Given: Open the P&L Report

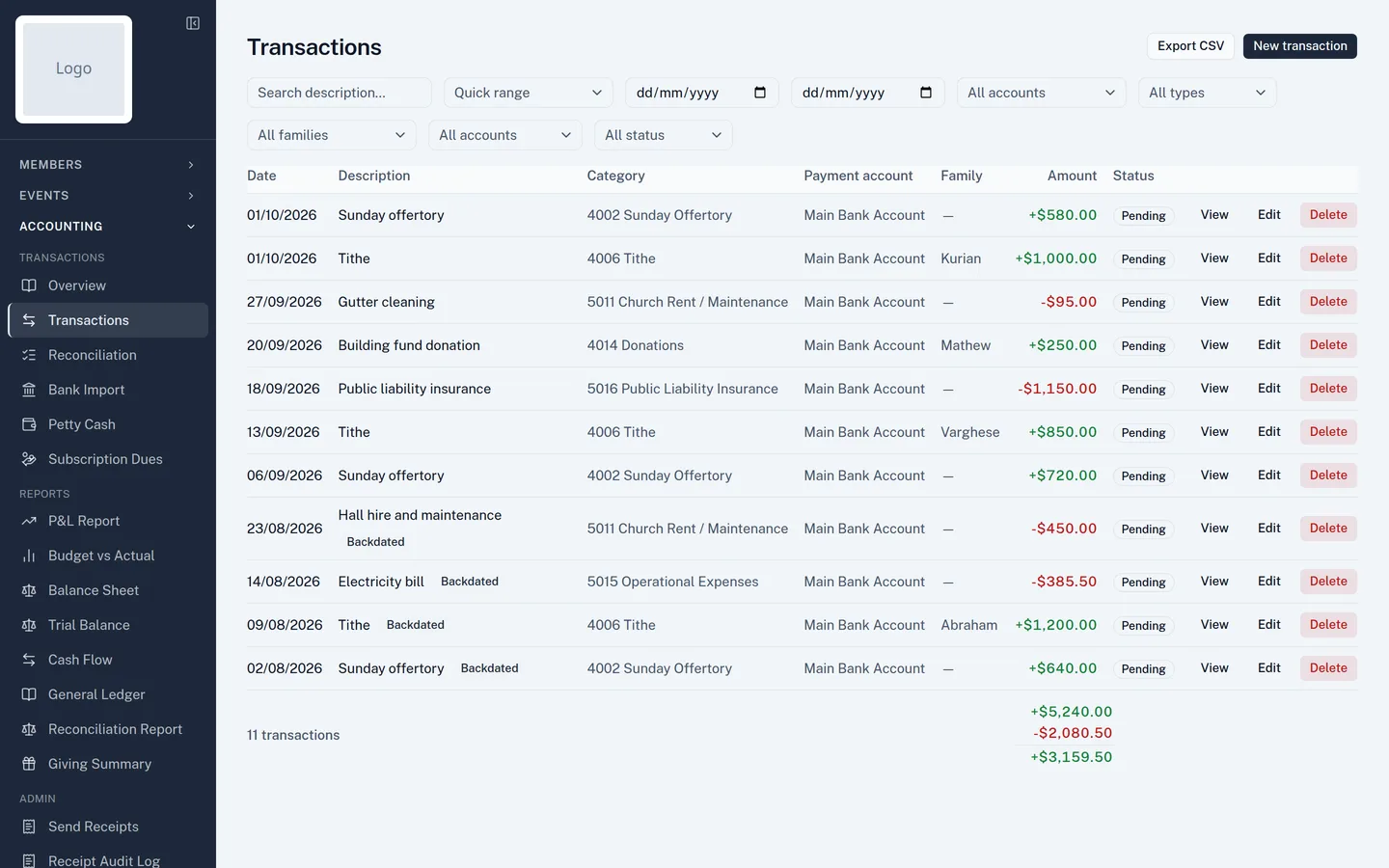Looking at the screenshot, I should [x=108, y=521].
